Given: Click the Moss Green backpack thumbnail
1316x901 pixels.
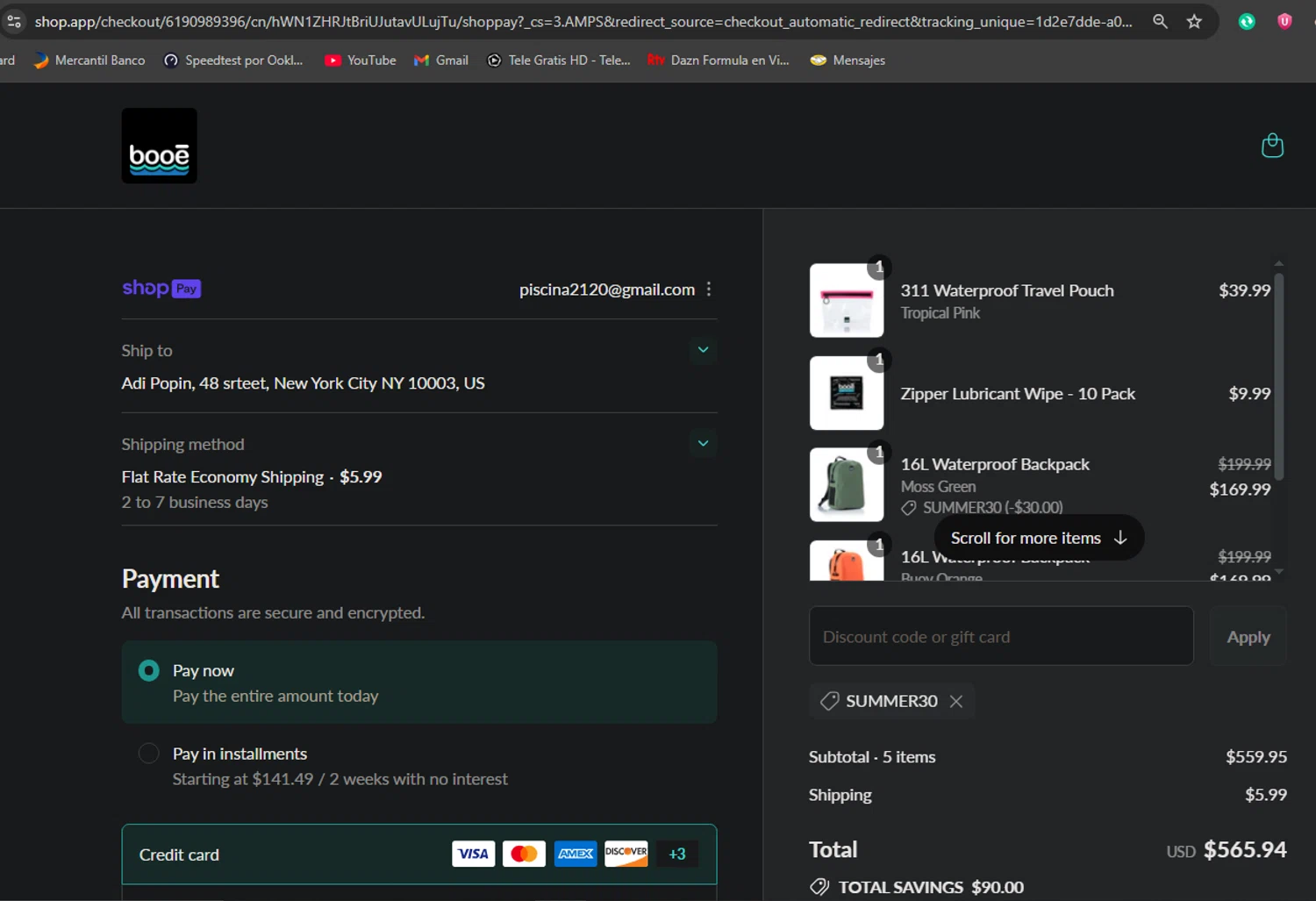Looking at the screenshot, I should click(847, 485).
